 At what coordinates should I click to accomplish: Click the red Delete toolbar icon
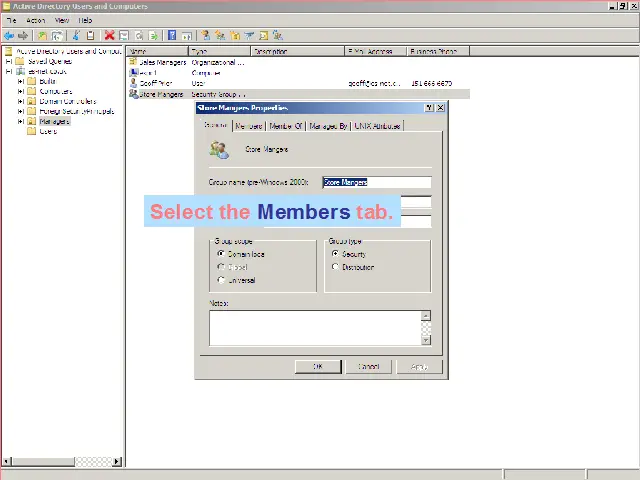point(110,35)
